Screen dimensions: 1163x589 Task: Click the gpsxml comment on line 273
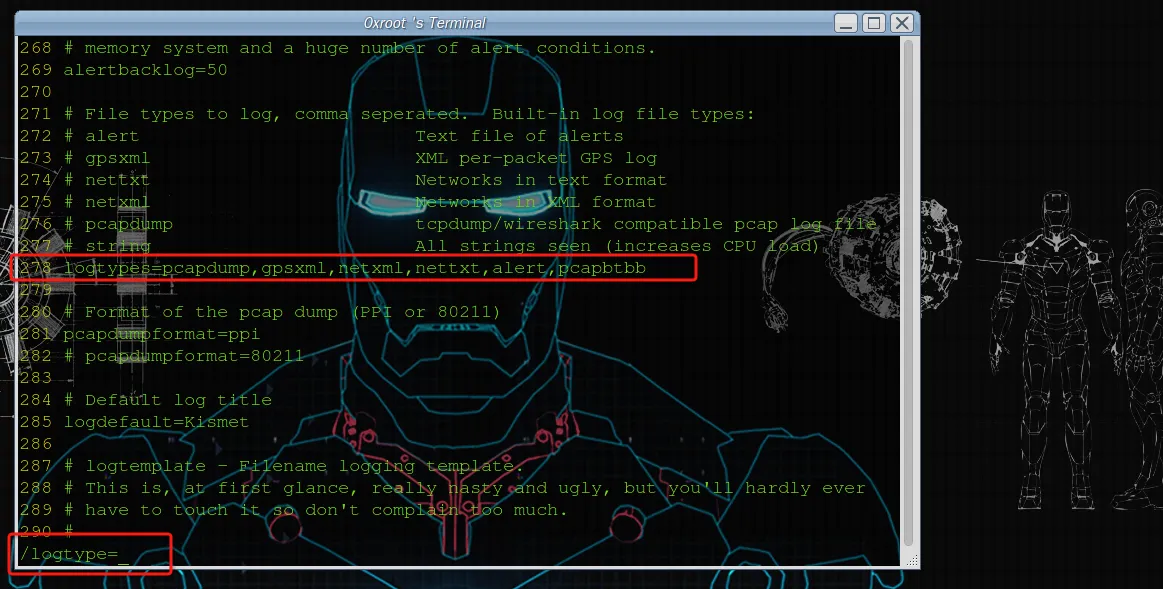[x=116, y=158]
